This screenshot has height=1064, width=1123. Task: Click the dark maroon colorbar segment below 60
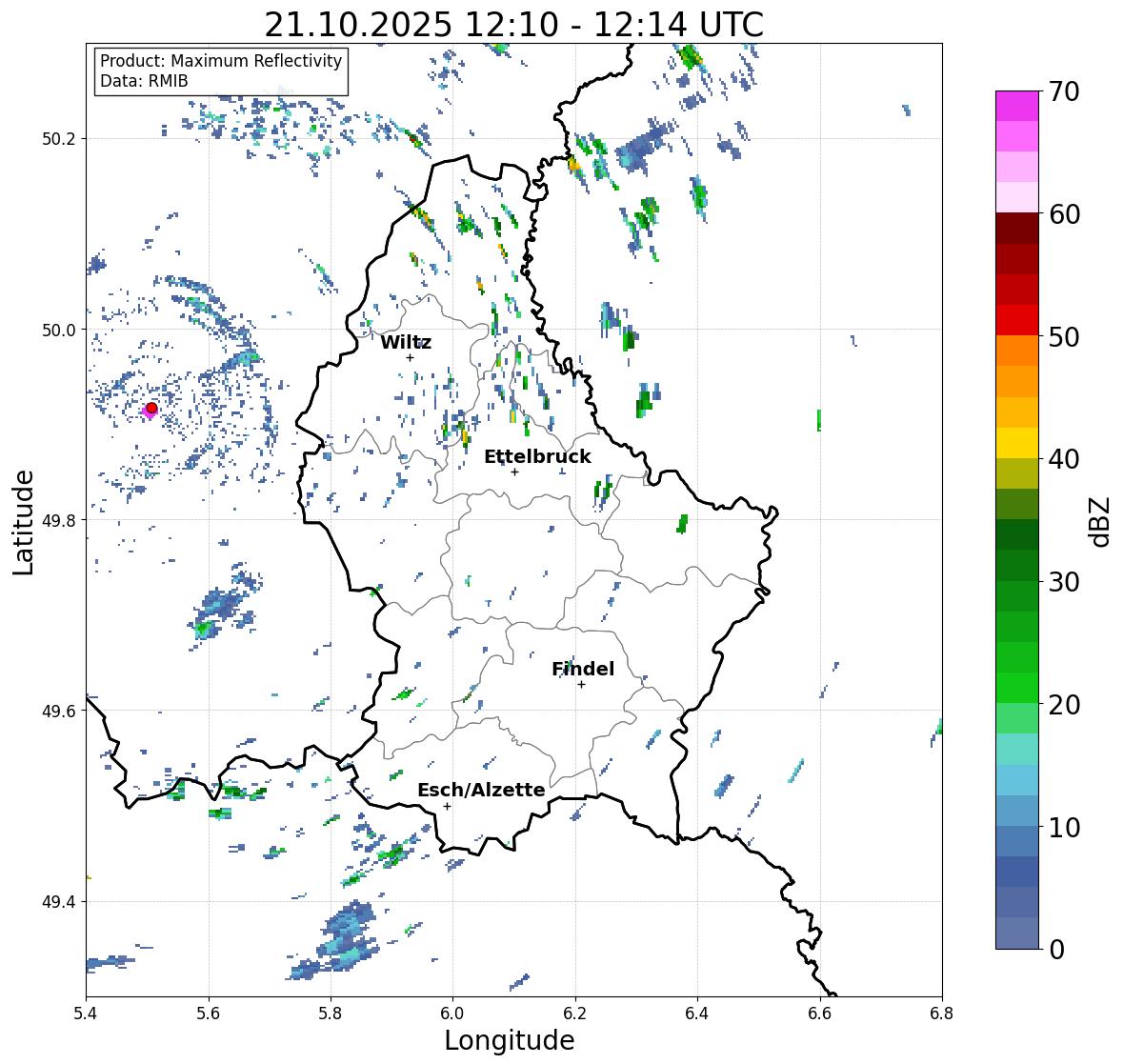coord(1017,229)
